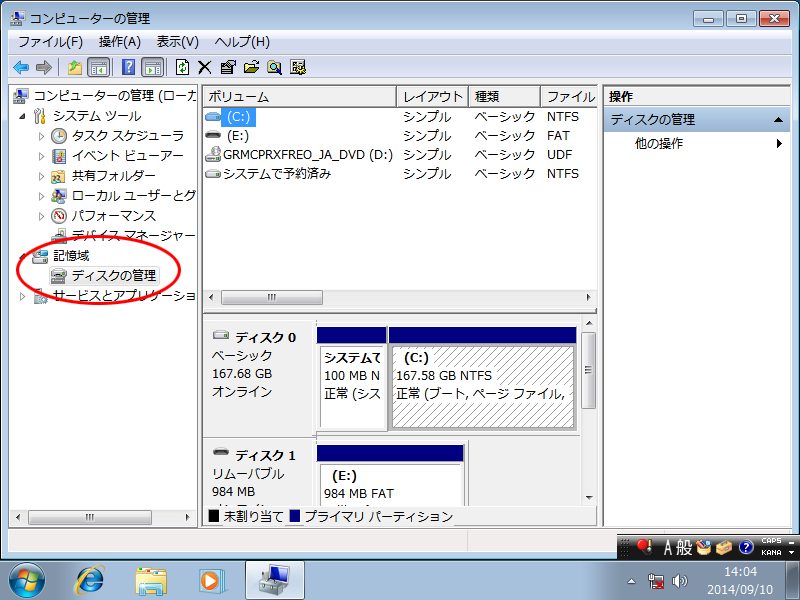Click the open folder toolbar icon
The image size is (800, 600).
pyautogui.click(x=251, y=67)
